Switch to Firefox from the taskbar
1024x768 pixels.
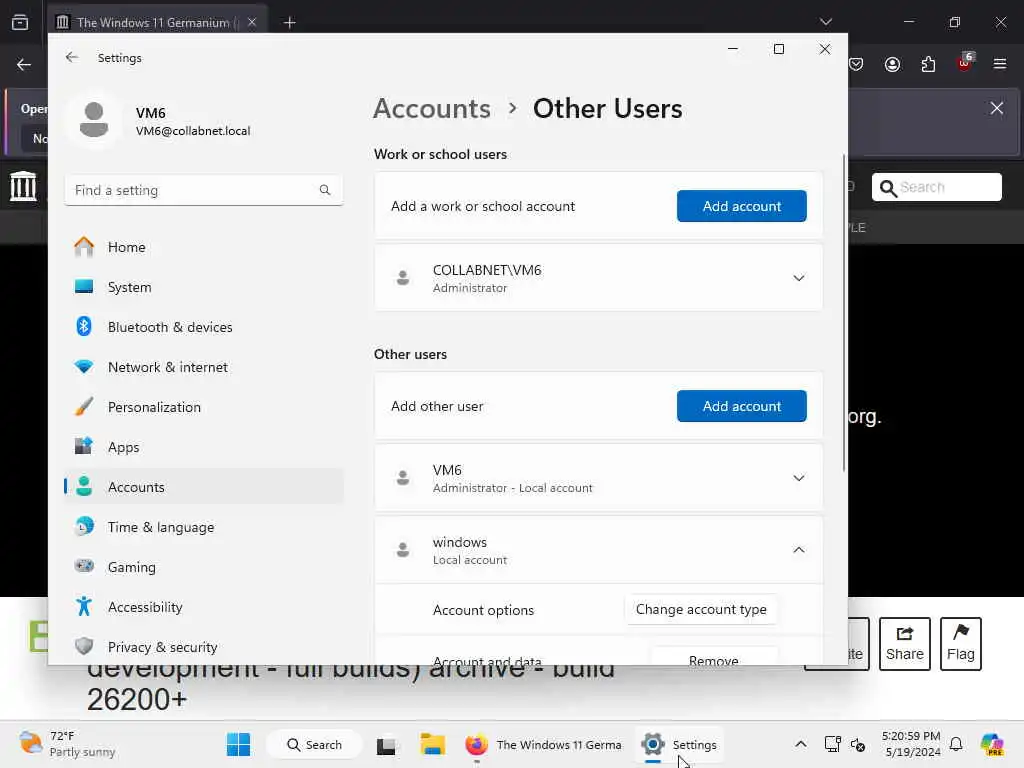pyautogui.click(x=543, y=744)
